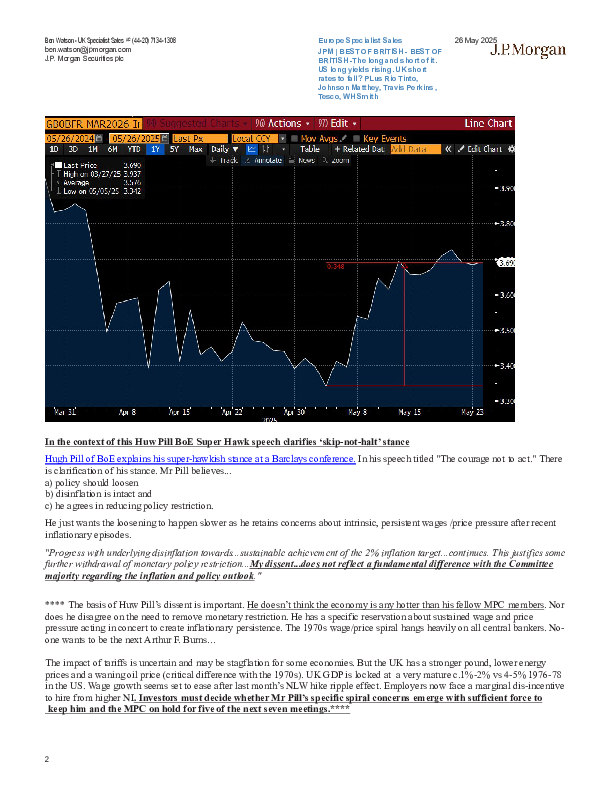Select the 1D range tab
Image resolution: width=612 pixels, height=792 pixels.
tap(54, 149)
